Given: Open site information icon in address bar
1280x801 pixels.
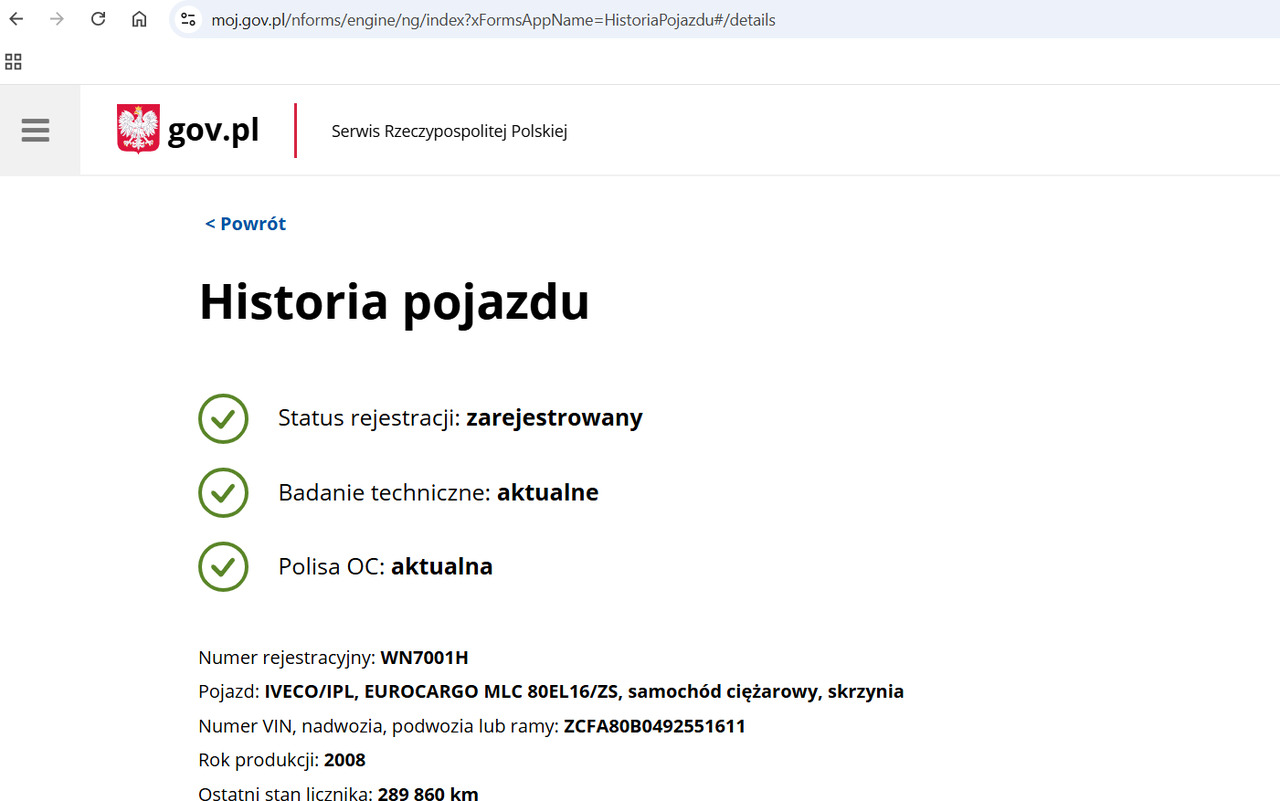Looking at the screenshot, I should pos(188,19).
